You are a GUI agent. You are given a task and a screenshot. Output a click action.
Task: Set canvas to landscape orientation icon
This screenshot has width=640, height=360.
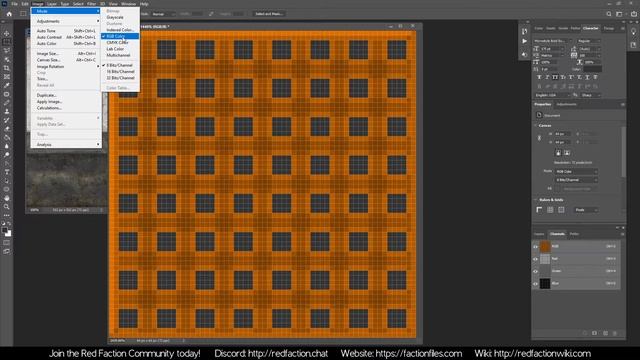567,153
